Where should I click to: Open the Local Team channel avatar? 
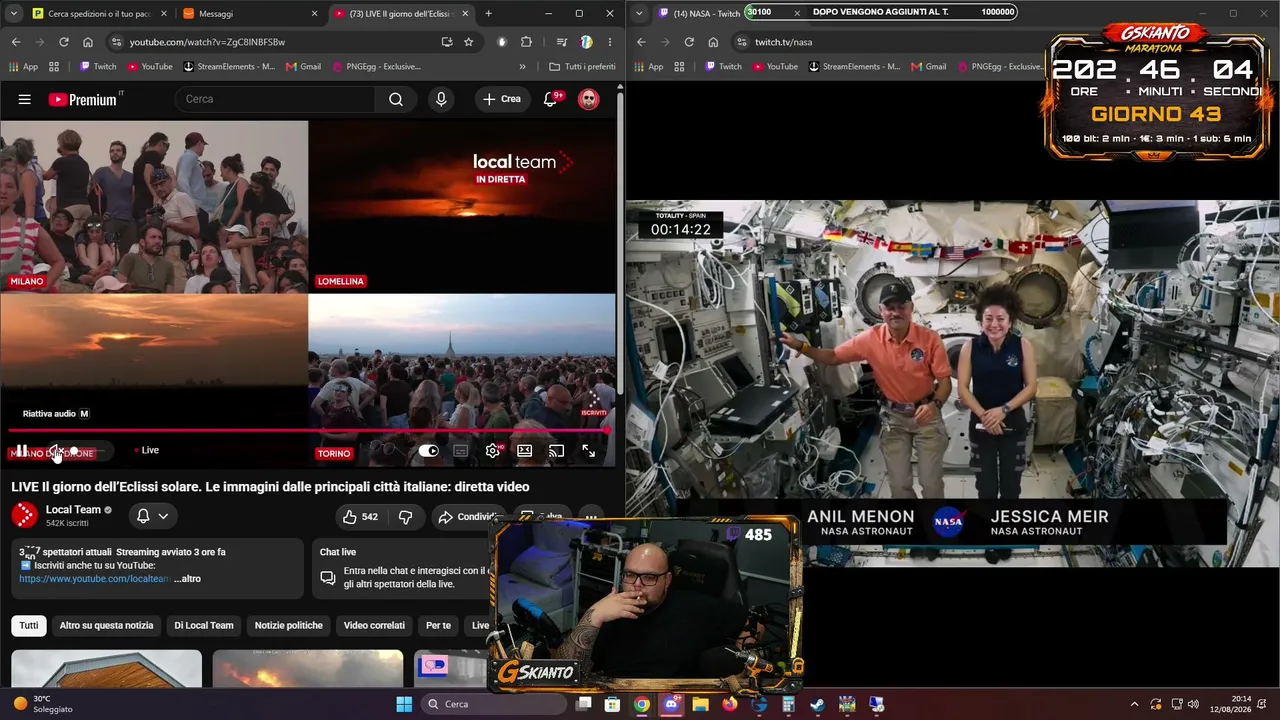coord(24,515)
